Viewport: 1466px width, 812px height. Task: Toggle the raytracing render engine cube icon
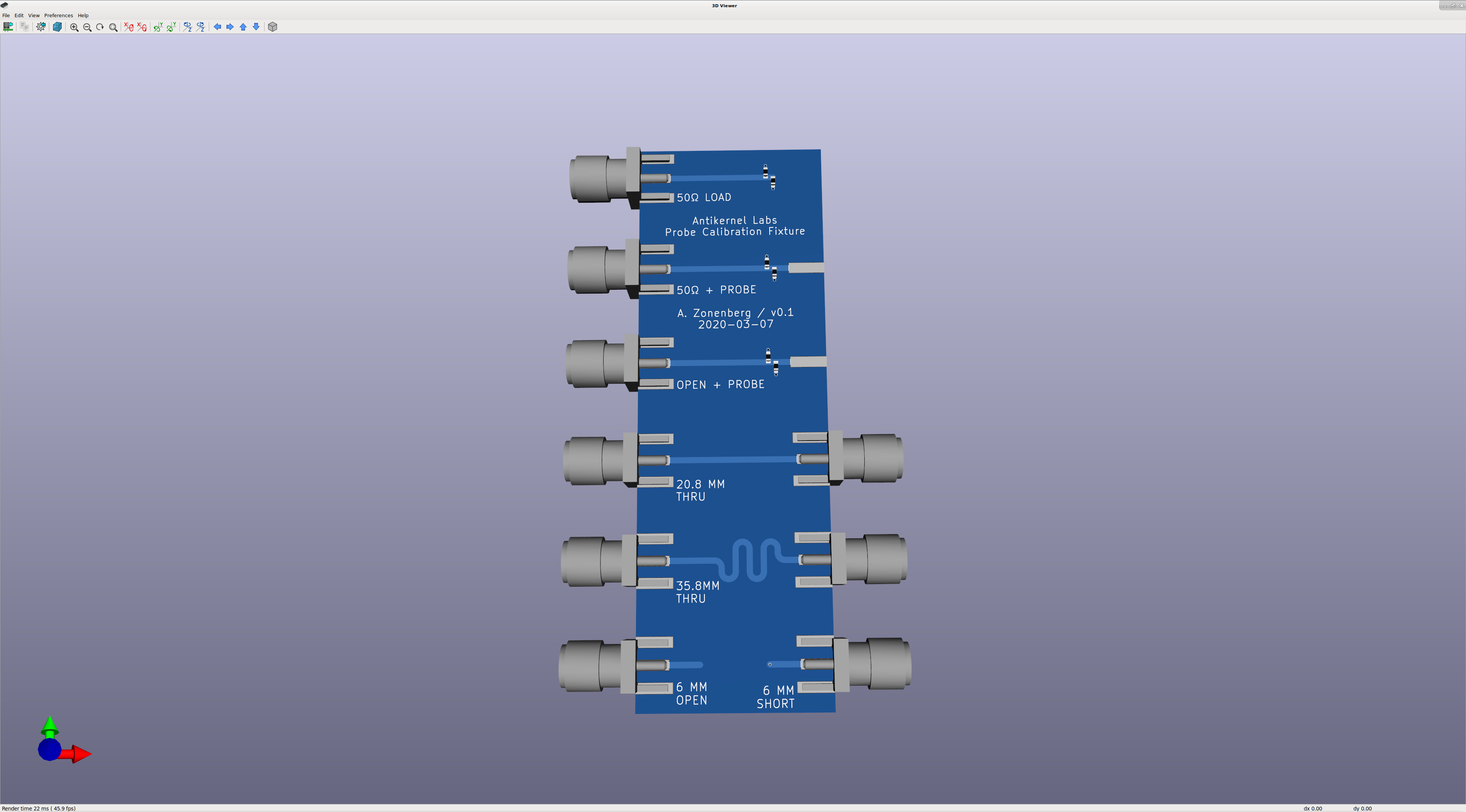[x=57, y=27]
